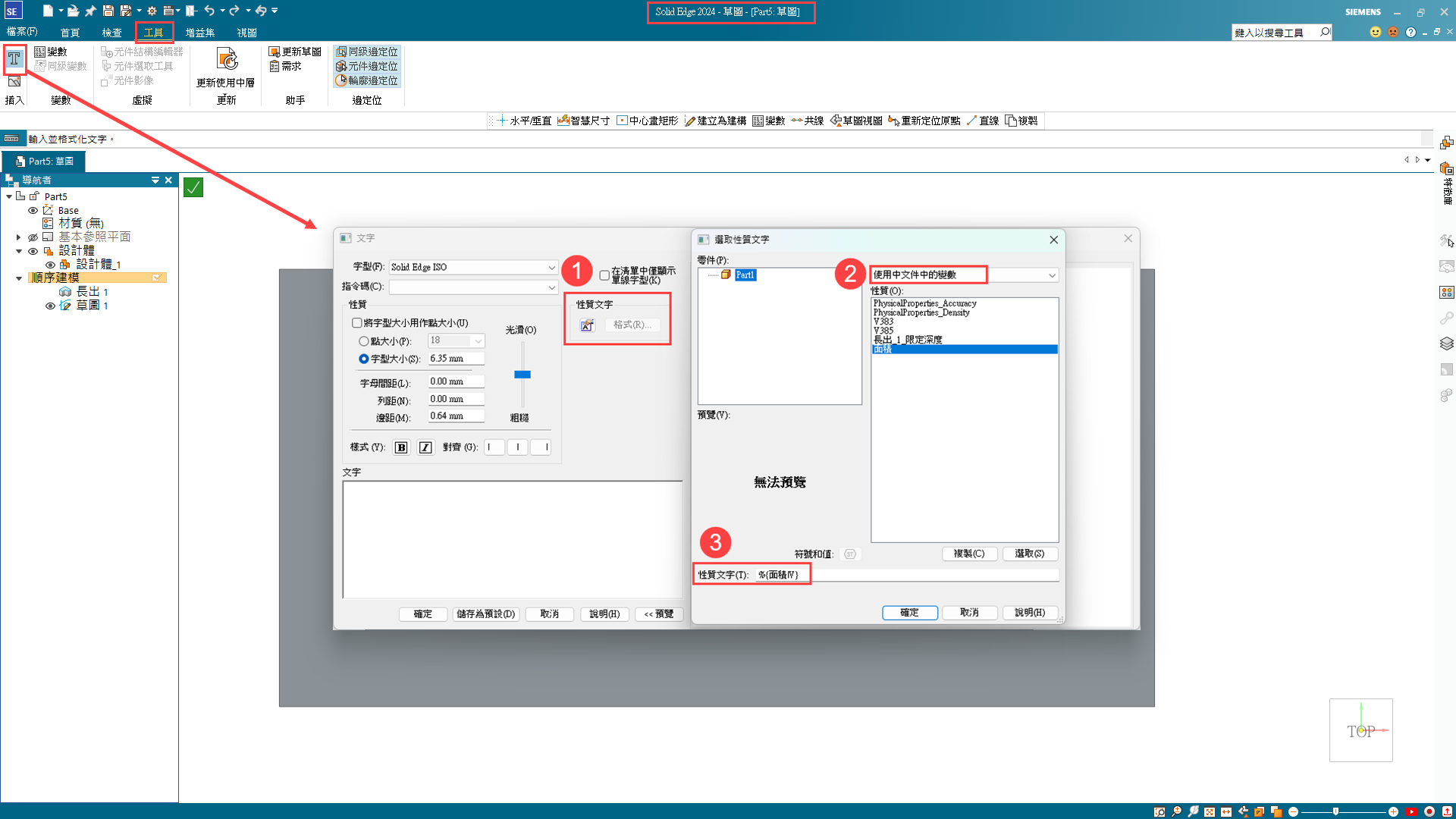Screen dimensions: 1456x819
Task: Collapse the 順序建模 tree node
Action: [19, 278]
